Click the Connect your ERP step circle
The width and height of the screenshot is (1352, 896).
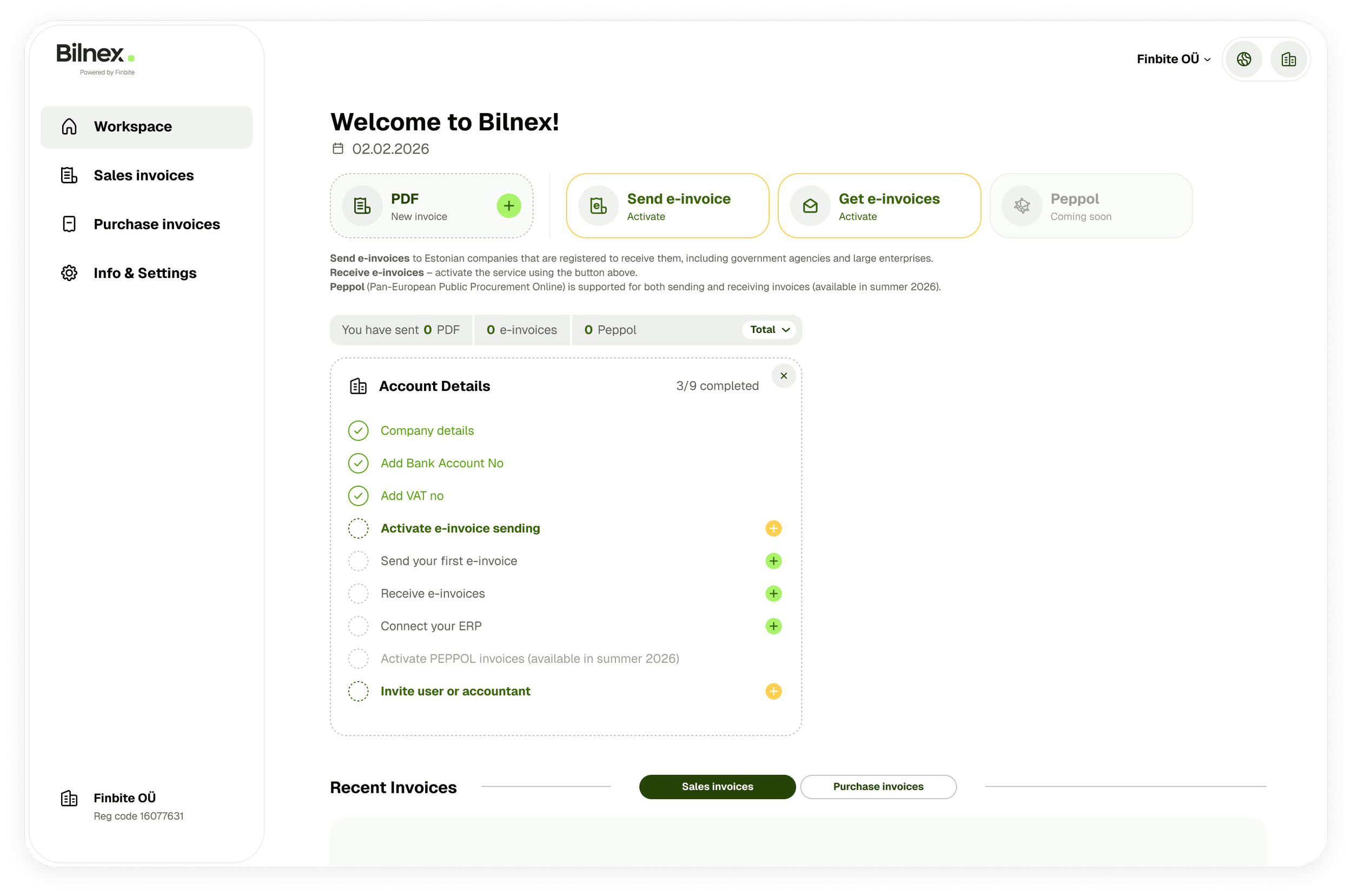pyautogui.click(x=359, y=626)
